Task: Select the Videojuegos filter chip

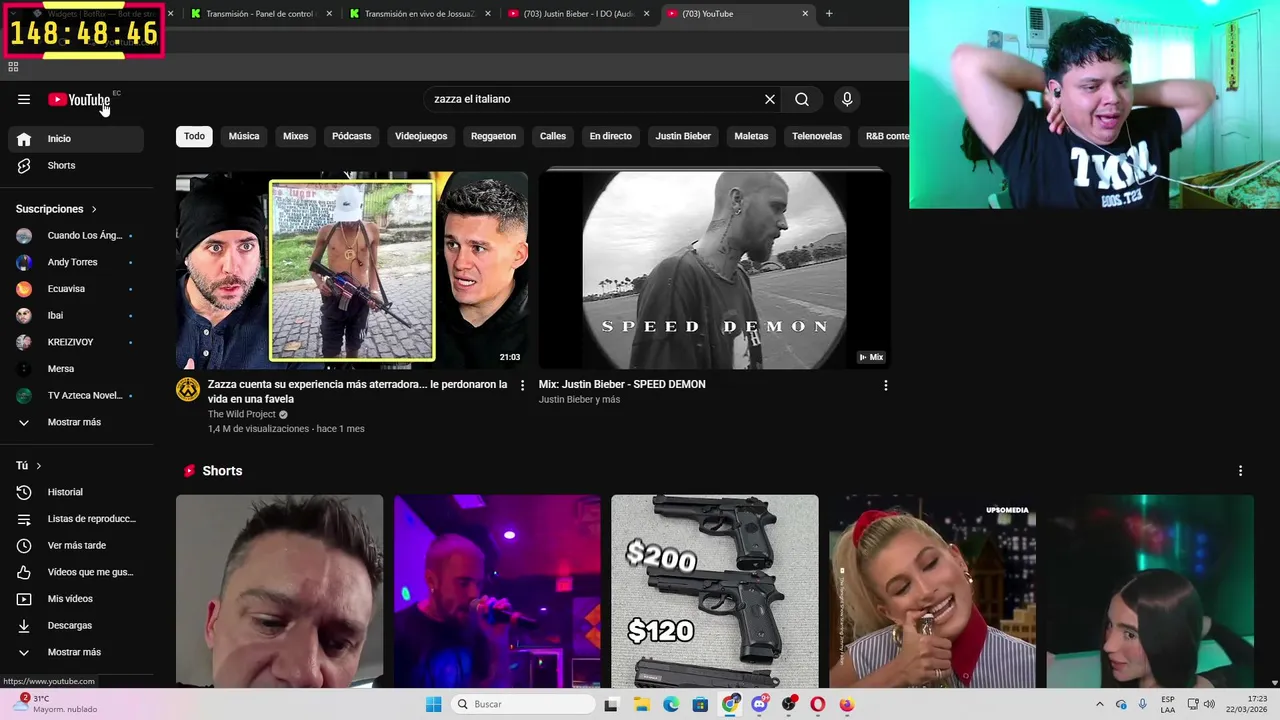Action: (421, 136)
